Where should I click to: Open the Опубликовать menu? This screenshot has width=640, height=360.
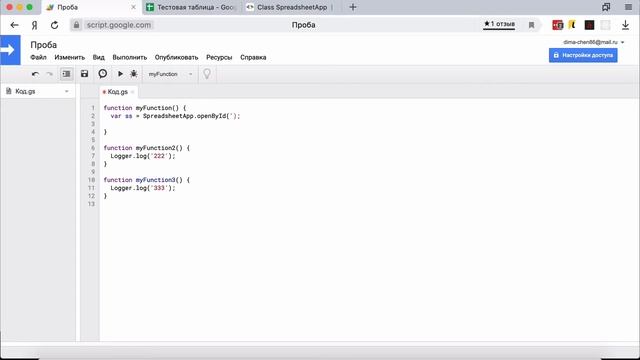176,58
